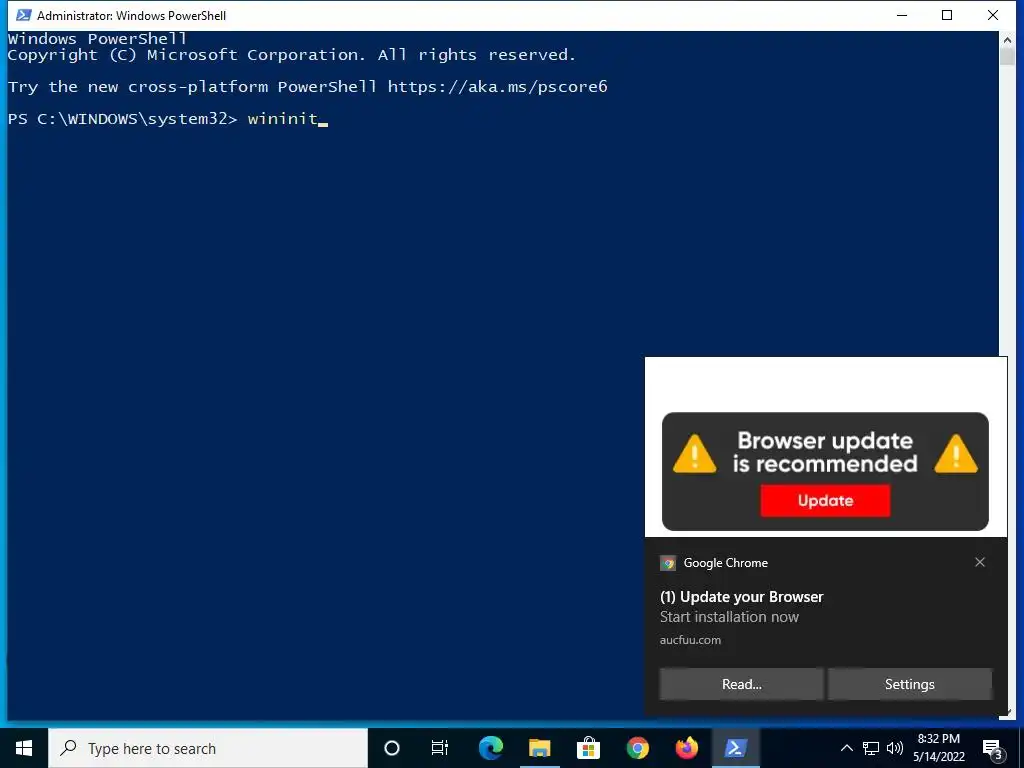The width and height of the screenshot is (1024, 768).
Task: Open Cortana circle icon on taskbar
Action: pos(391,748)
